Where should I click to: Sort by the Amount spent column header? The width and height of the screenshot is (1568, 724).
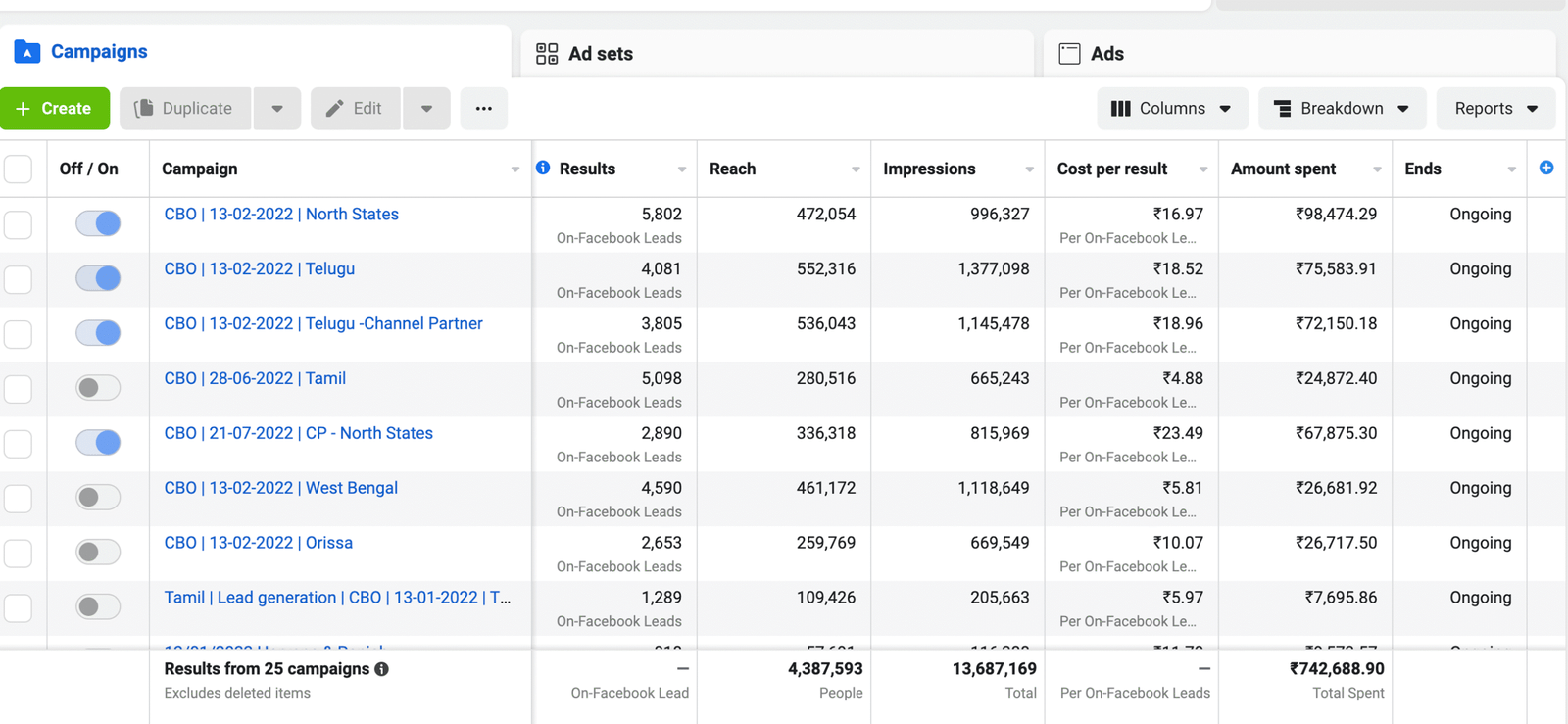tap(1283, 169)
